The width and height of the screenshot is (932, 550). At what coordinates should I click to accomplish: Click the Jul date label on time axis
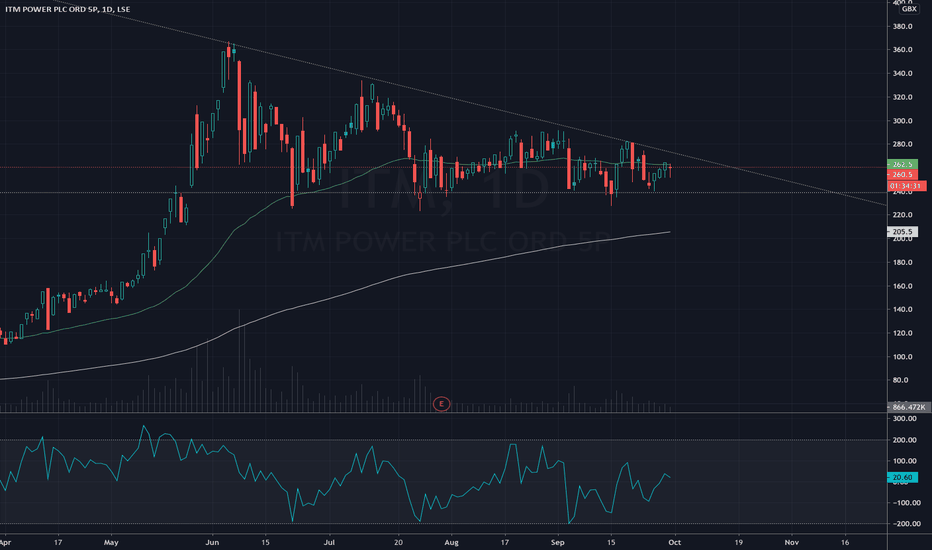click(330, 542)
